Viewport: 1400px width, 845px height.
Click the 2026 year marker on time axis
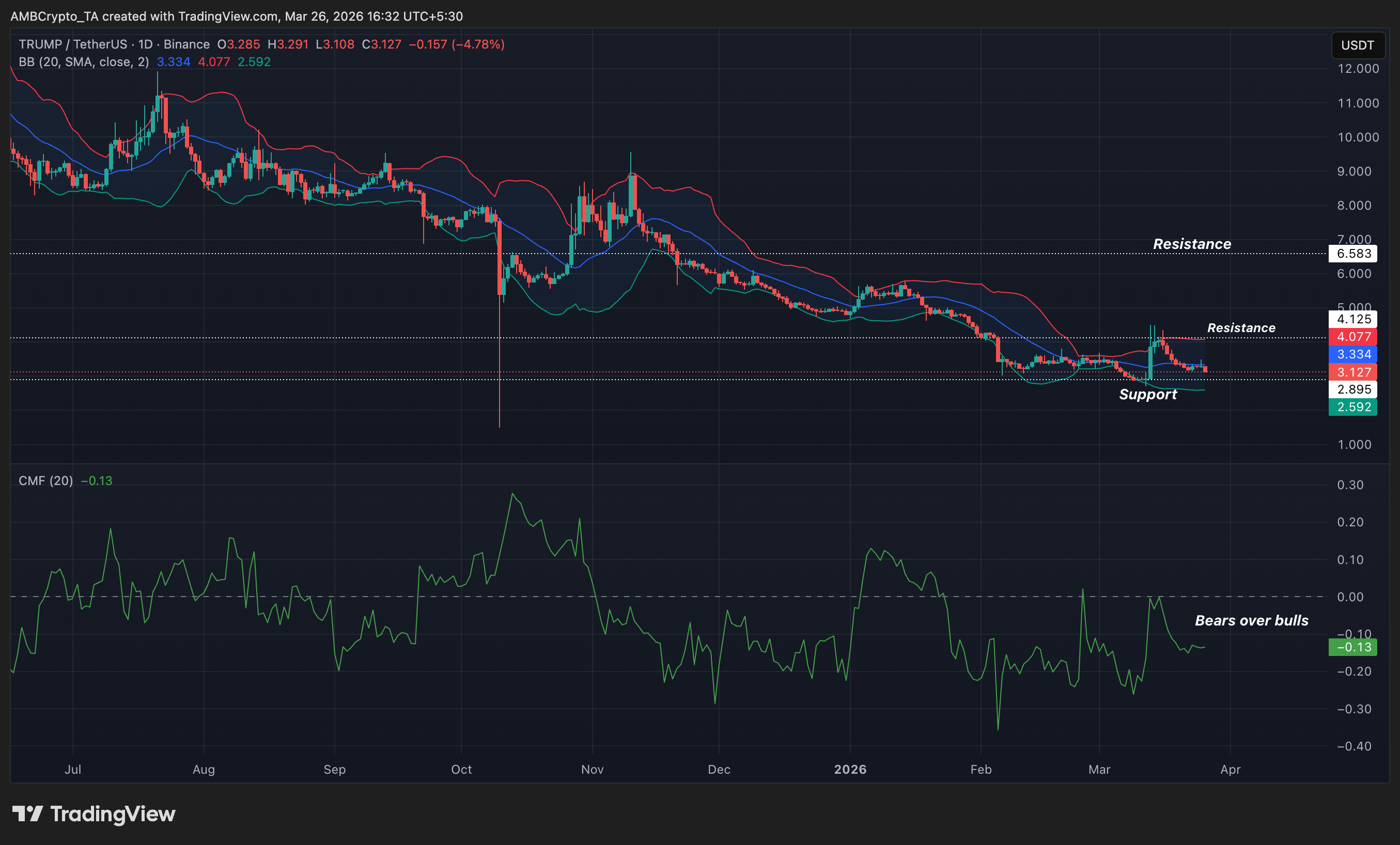click(850, 770)
